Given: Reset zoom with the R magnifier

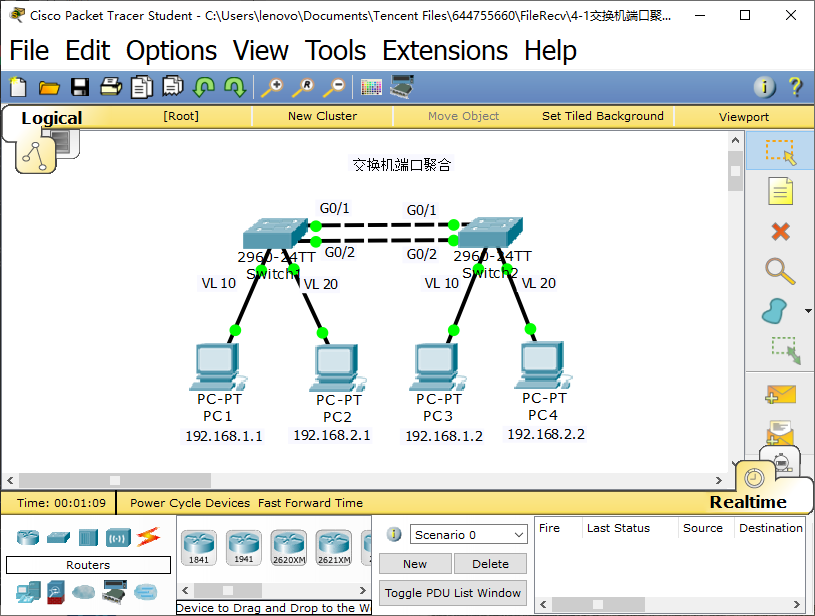Looking at the screenshot, I should coord(303,87).
